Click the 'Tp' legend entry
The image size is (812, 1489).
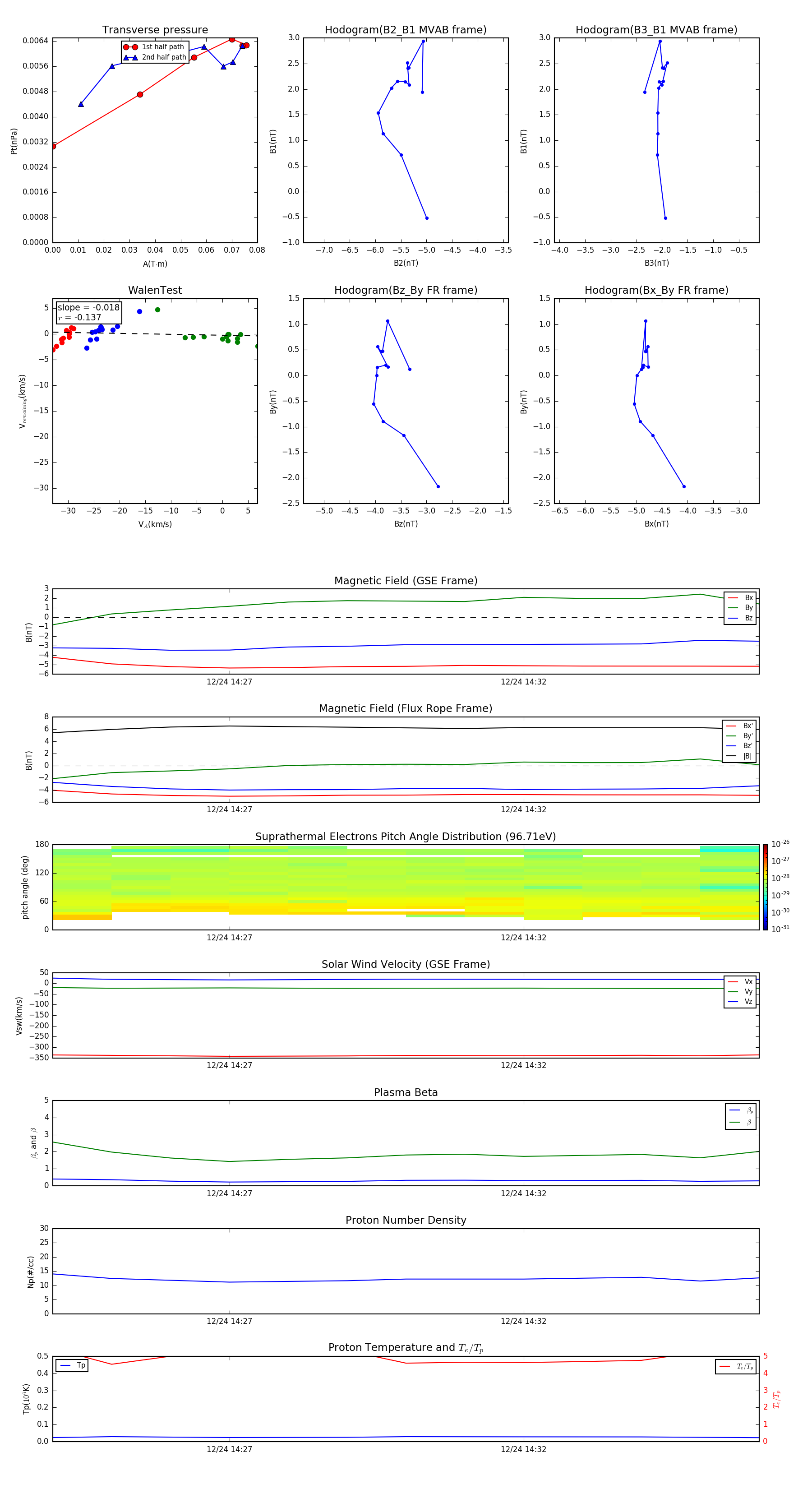click(x=72, y=1365)
